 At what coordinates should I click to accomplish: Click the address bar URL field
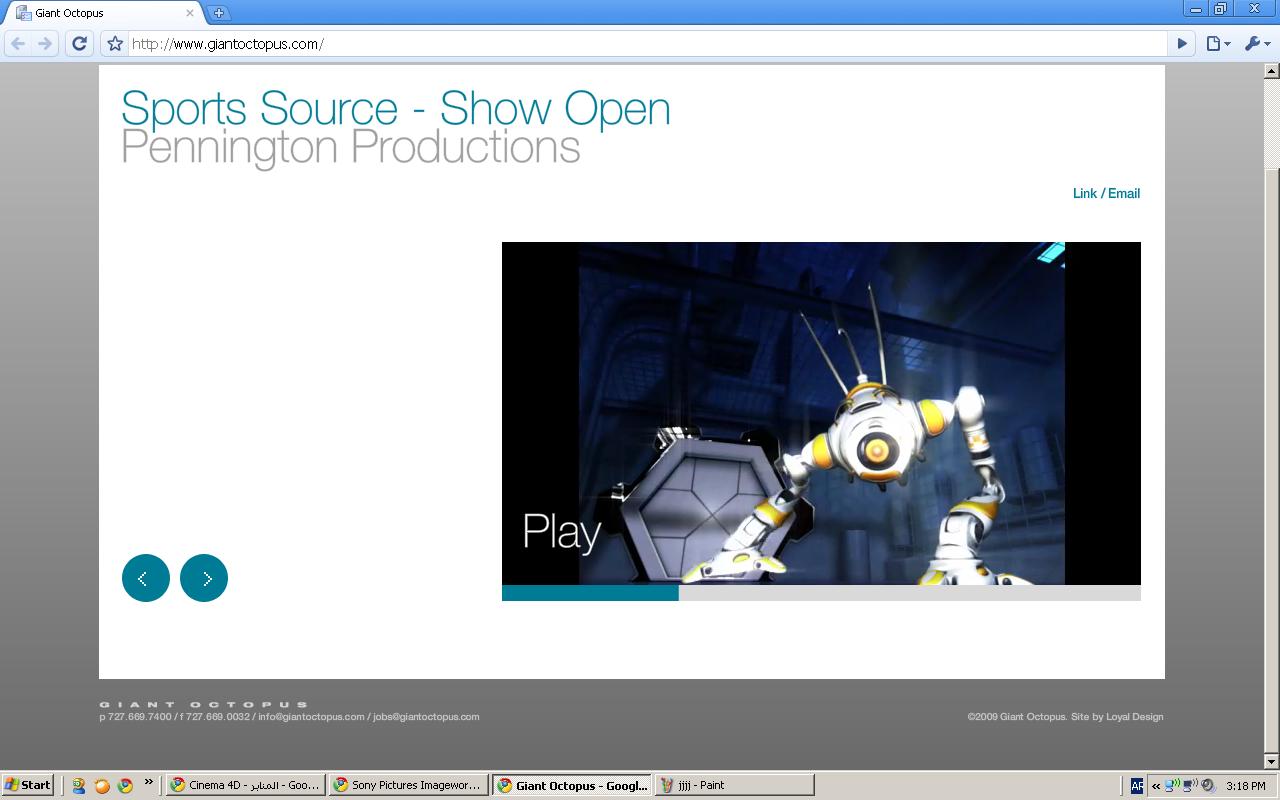click(648, 43)
